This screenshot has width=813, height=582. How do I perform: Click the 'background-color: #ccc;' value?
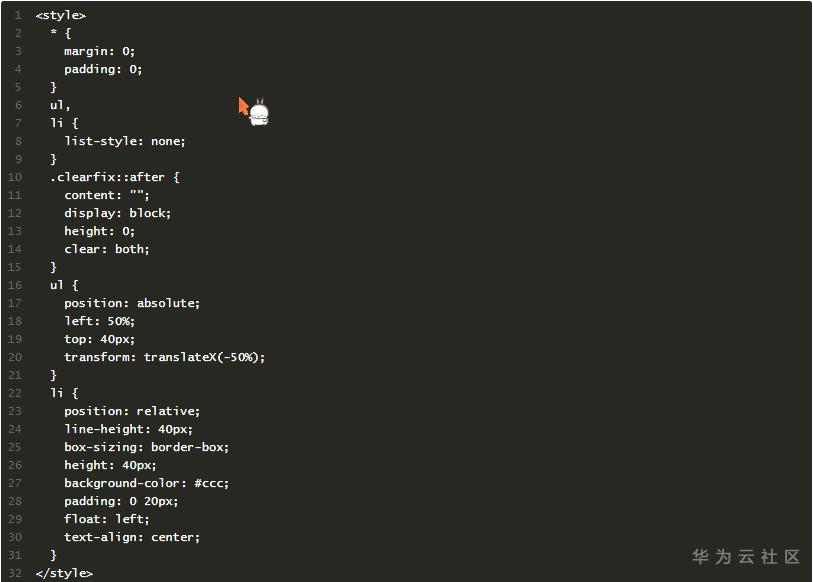coord(147,483)
